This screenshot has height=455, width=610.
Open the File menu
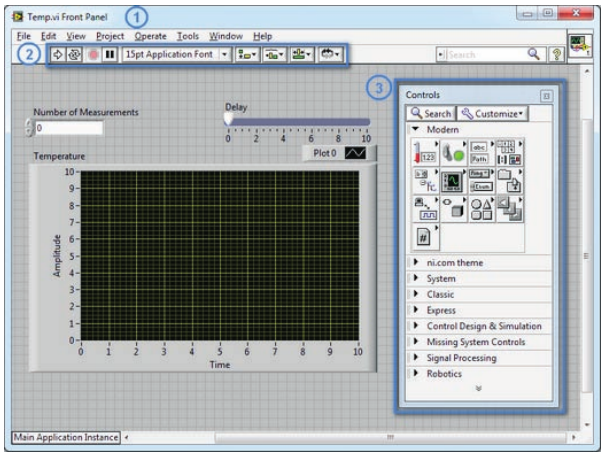(x=24, y=36)
